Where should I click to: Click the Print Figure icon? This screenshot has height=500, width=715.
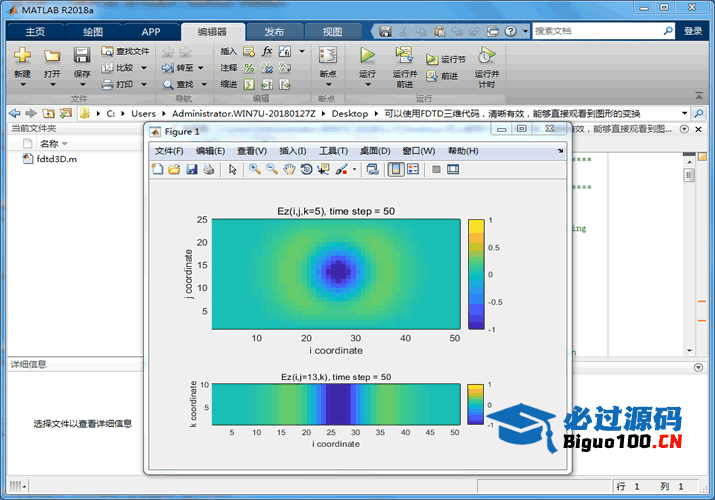click(x=208, y=170)
